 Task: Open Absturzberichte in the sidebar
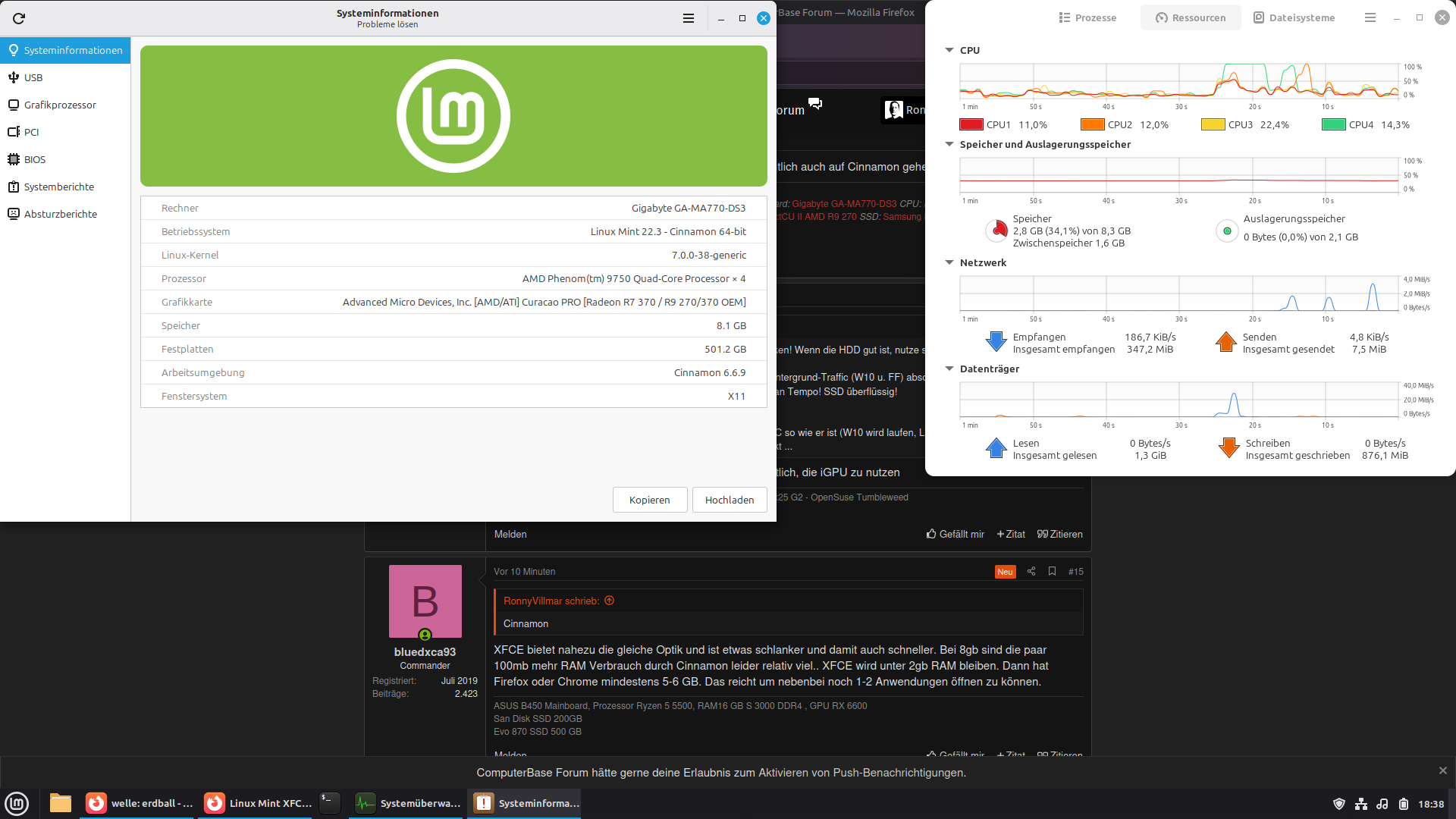65,214
